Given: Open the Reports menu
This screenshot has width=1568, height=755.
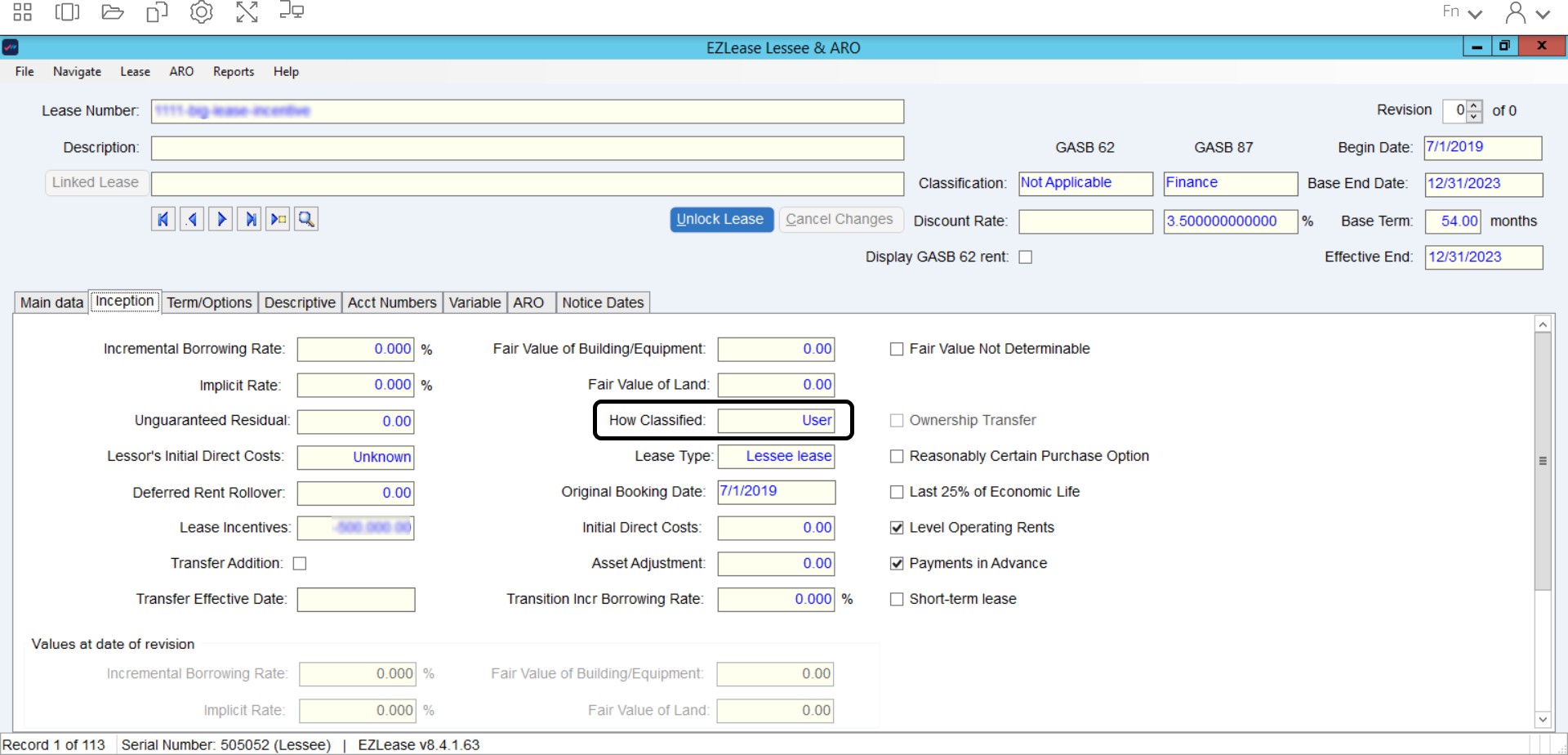Looking at the screenshot, I should click(x=234, y=71).
